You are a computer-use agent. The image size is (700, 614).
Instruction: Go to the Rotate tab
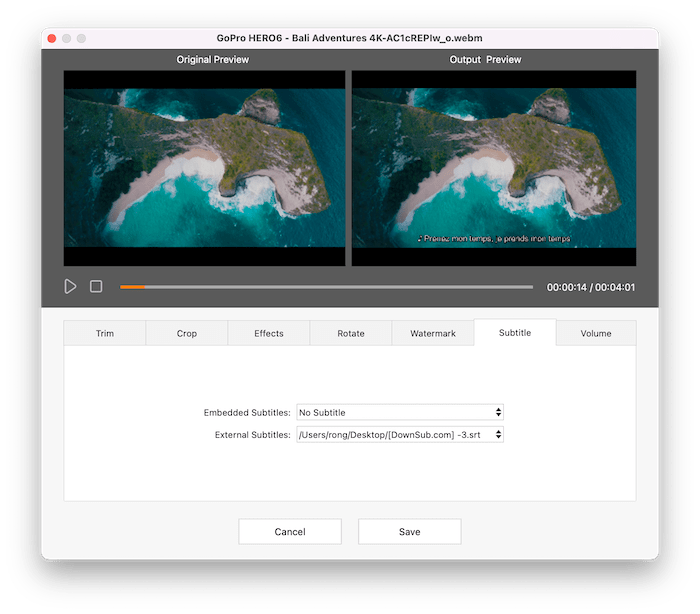tap(351, 333)
